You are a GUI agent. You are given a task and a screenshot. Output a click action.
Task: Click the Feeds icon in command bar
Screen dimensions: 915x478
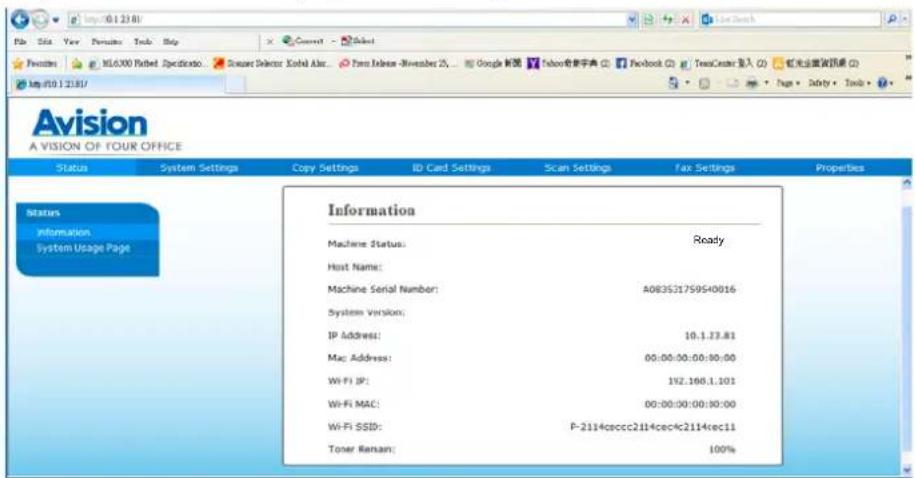704,83
